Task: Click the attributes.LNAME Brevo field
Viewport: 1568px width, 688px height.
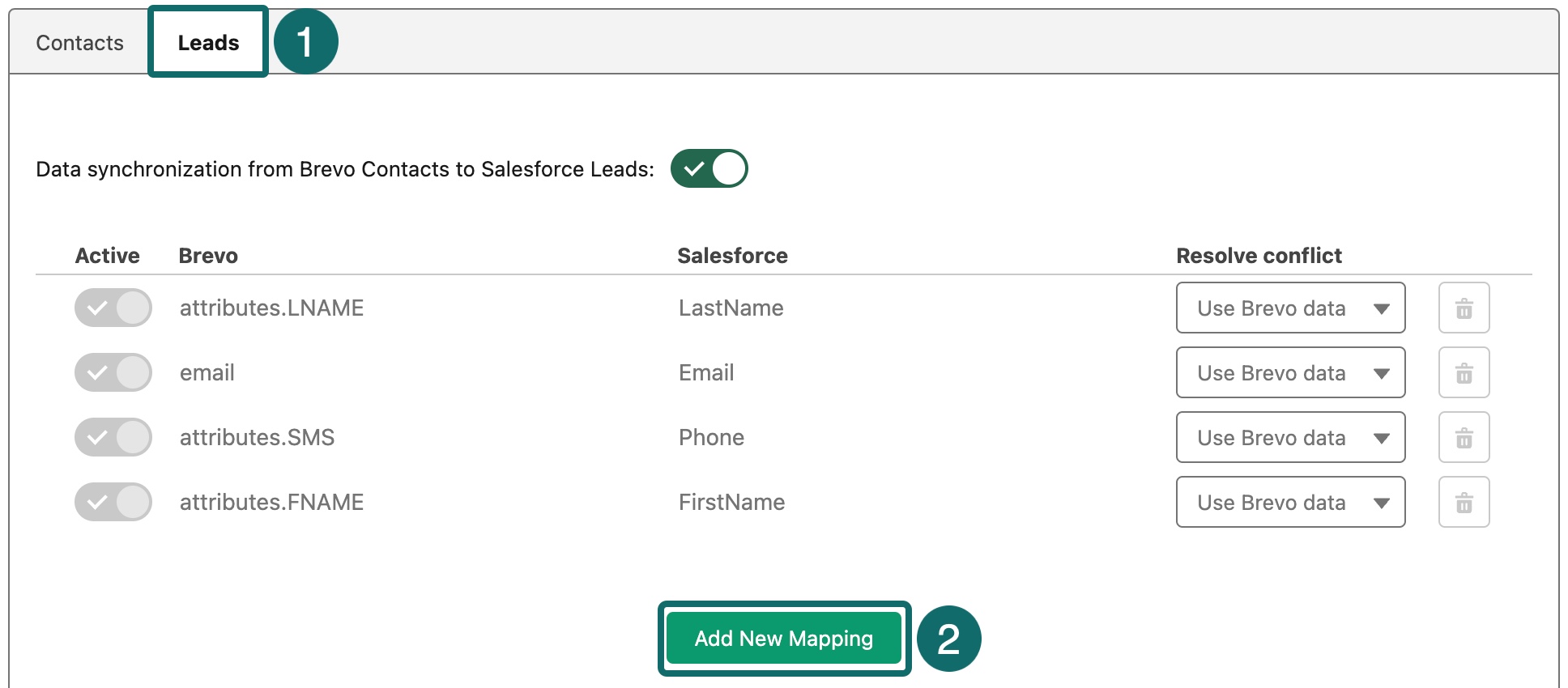Action: 271,308
